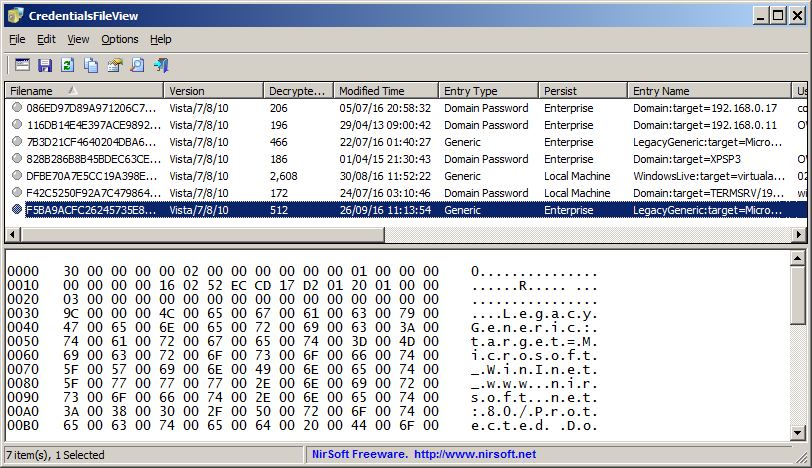Sort by the Decrypted size column header
Image resolution: width=812 pixels, height=468 pixels.
point(298,91)
